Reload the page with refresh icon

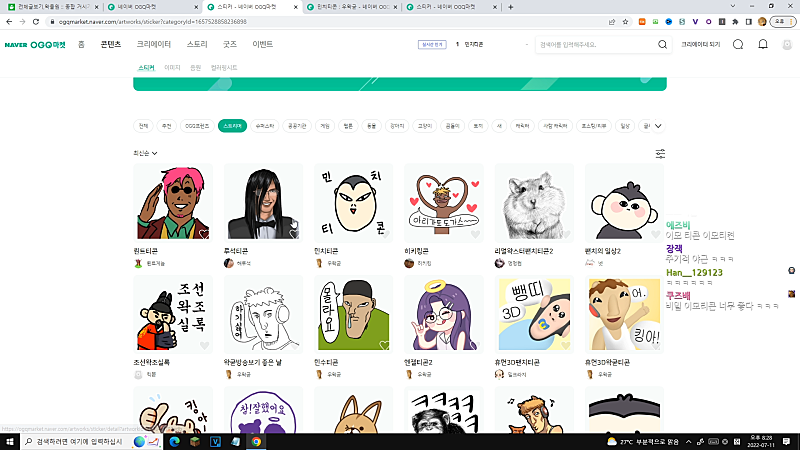(x=36, y=22)
